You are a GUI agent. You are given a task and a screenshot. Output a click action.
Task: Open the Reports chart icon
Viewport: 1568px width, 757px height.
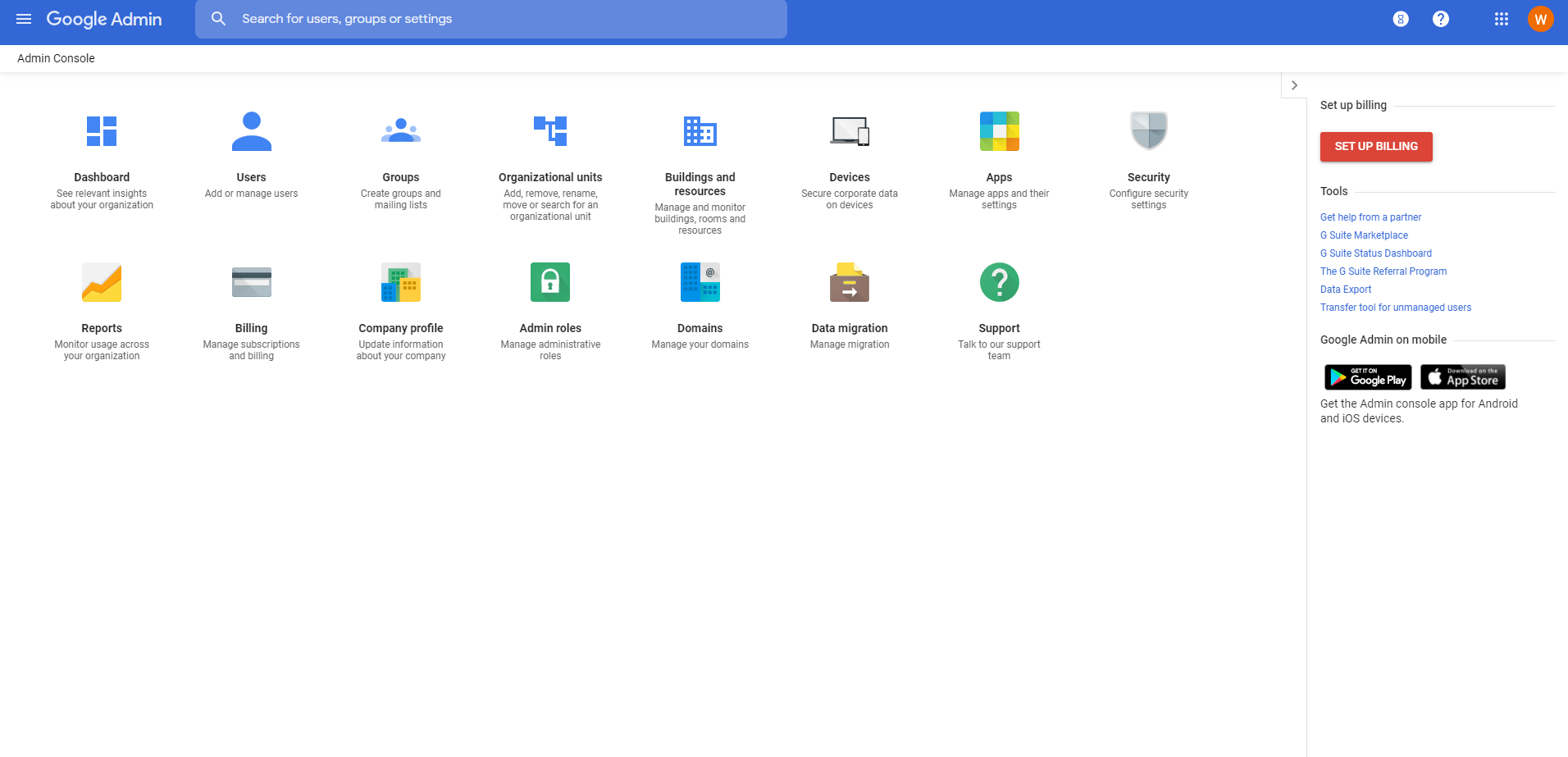tap(102, 282)
